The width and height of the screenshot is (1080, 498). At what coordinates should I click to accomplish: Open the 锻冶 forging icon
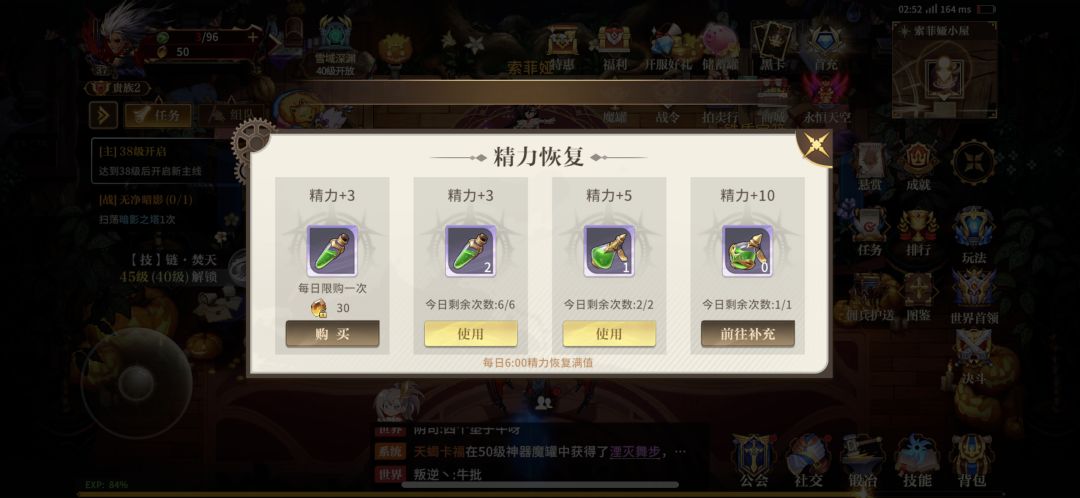coord(862,461)
